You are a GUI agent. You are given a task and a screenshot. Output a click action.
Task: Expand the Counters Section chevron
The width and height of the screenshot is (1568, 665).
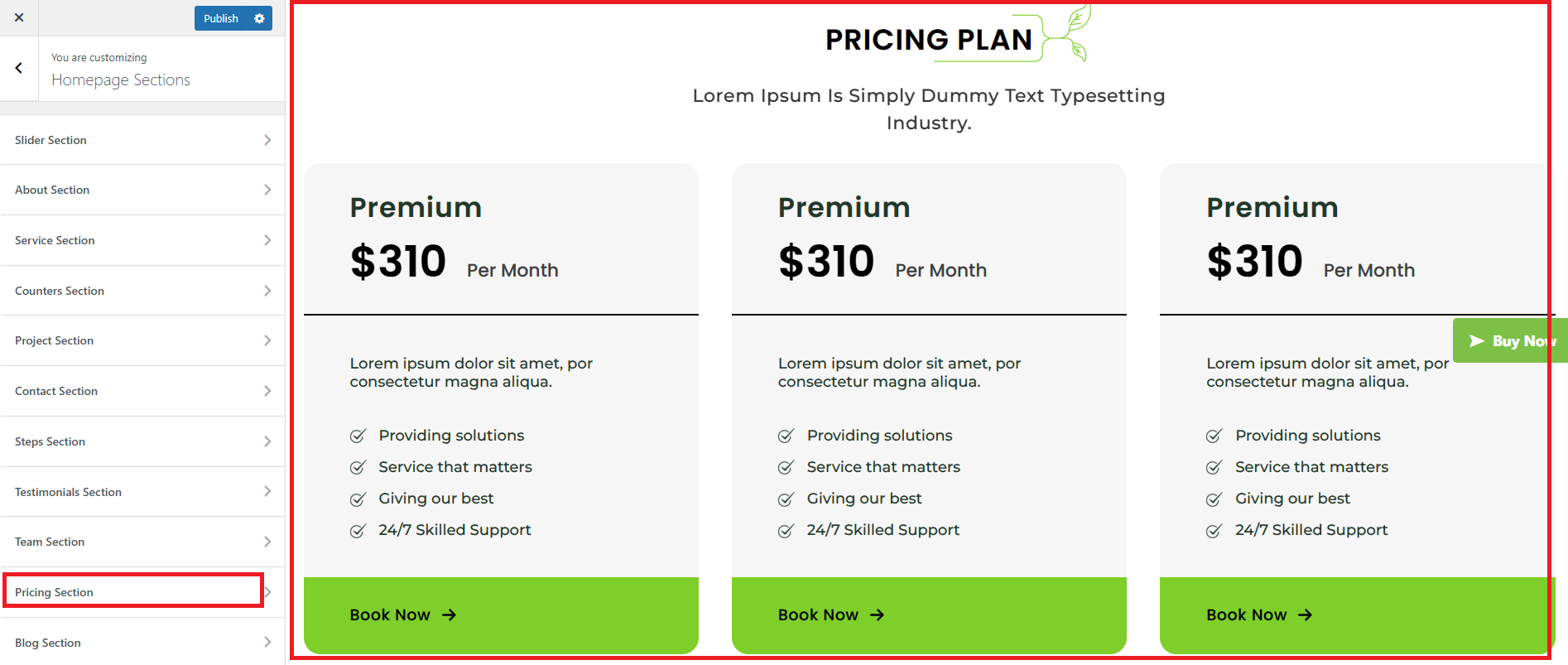267,291
